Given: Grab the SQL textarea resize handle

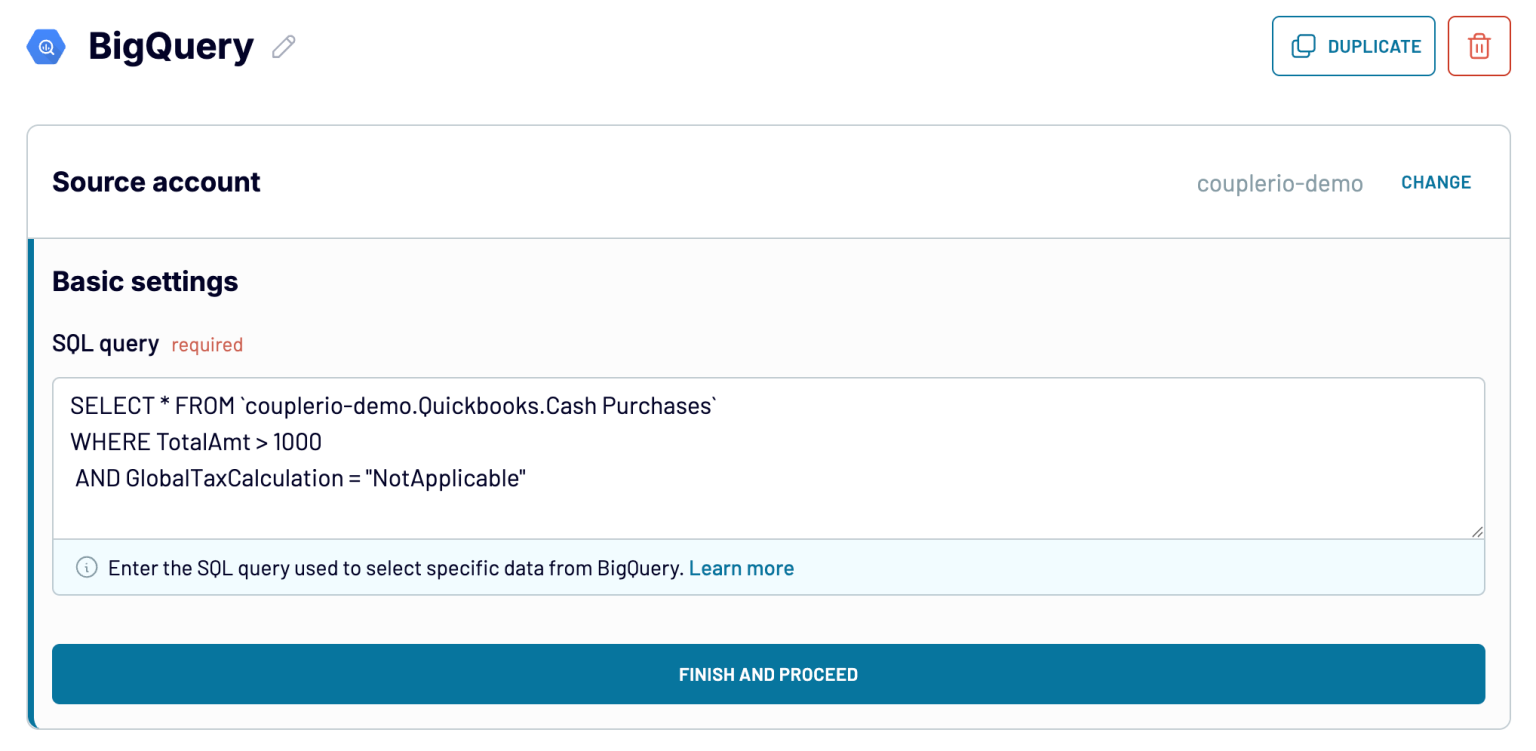Looking at the screenshot, I should pos(1477,531).
